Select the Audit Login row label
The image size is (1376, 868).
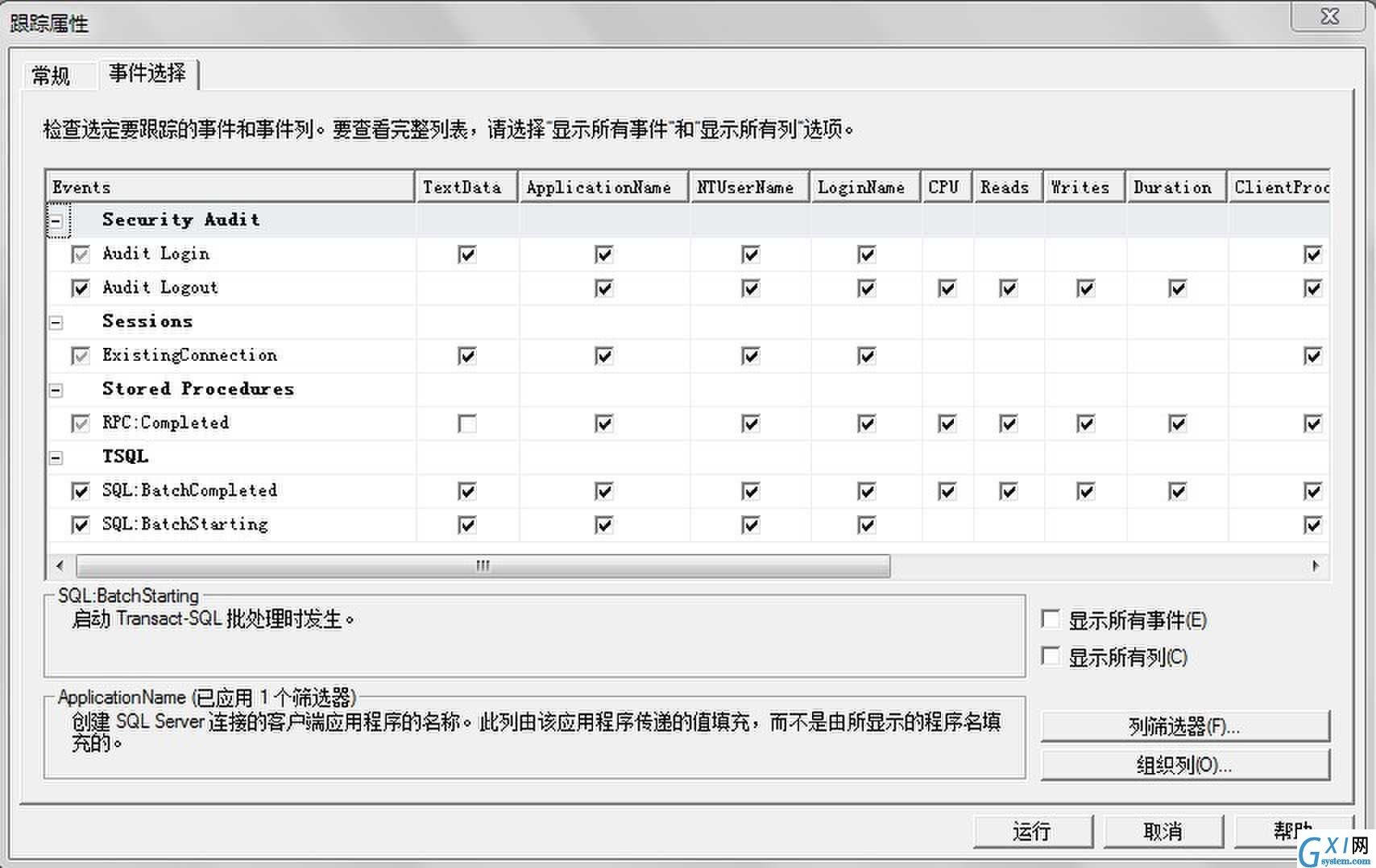[155, 254]
